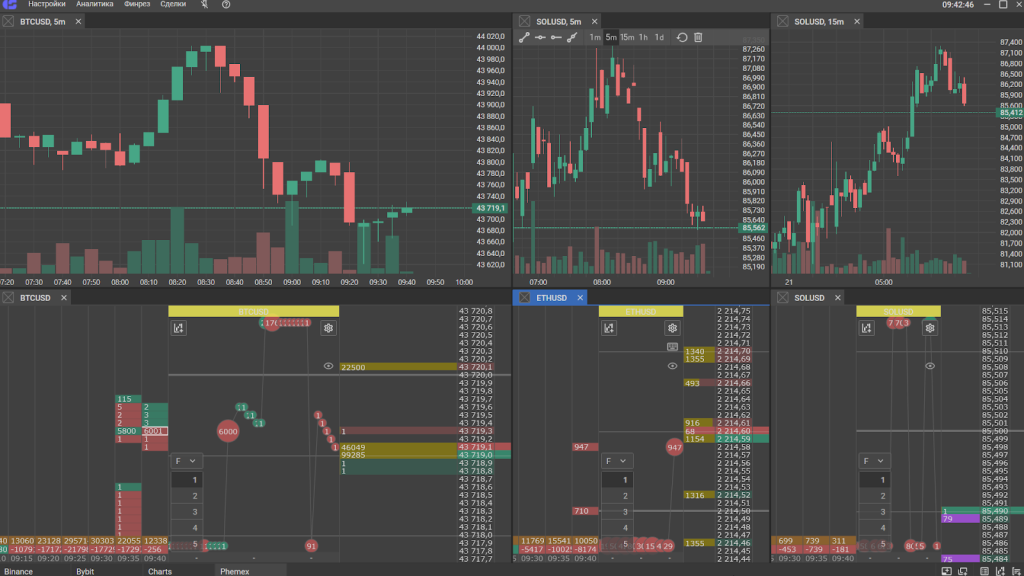Select the BTCUSD order book tab

click(35, 298)
